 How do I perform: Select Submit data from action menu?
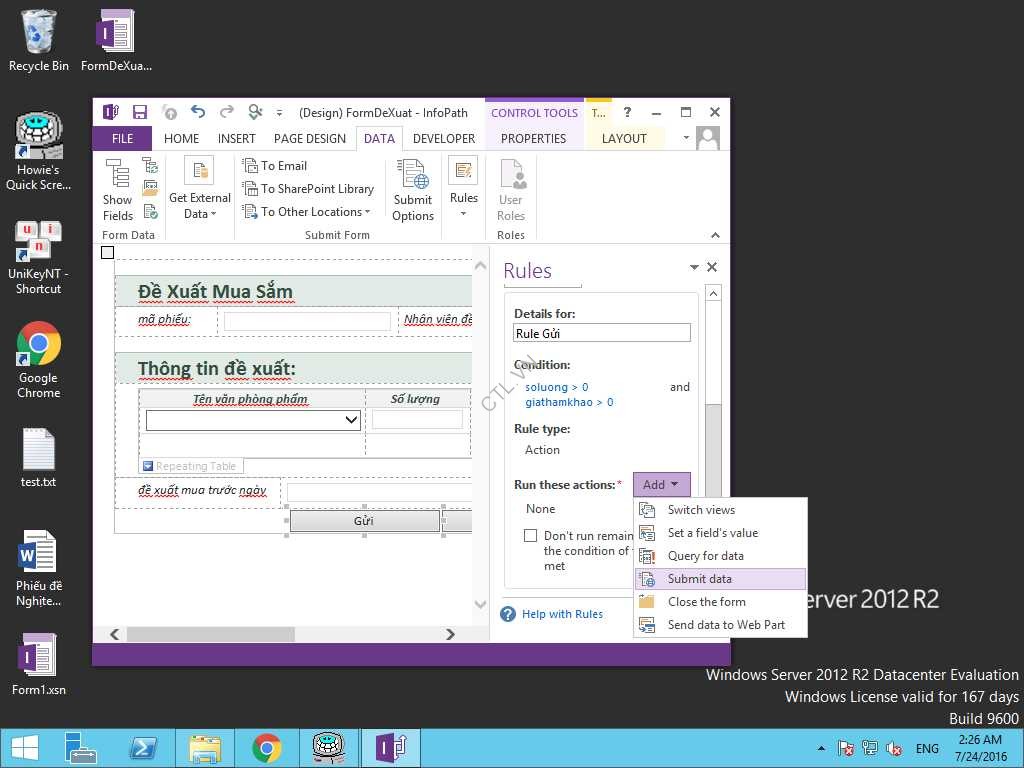point(699,579)
